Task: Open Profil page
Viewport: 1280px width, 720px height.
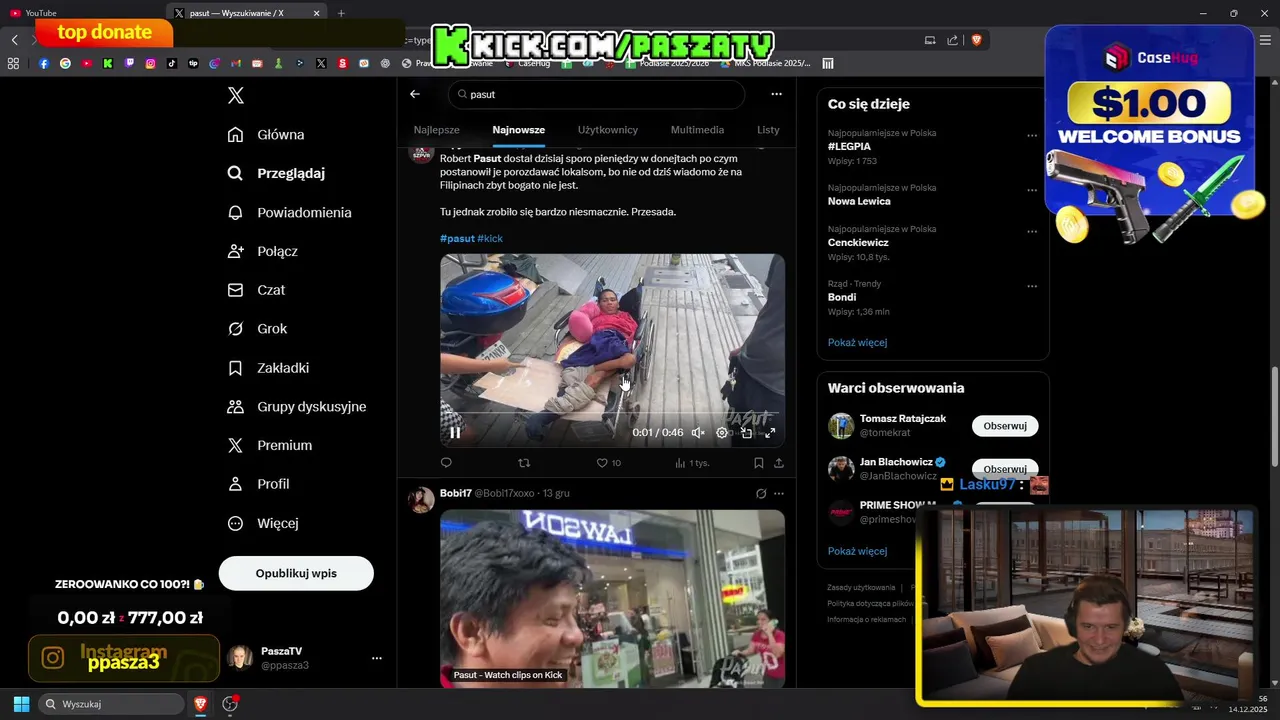Action: pos(258,484)
